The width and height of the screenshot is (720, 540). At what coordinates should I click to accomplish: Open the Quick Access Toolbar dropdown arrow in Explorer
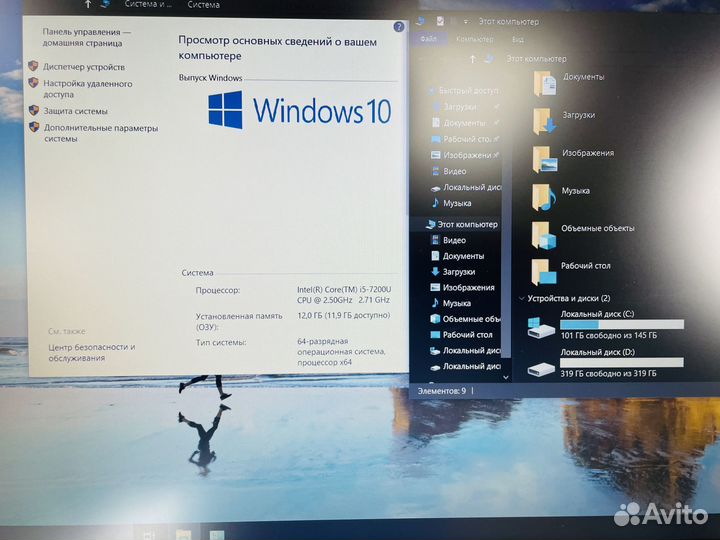pos(465,22)
